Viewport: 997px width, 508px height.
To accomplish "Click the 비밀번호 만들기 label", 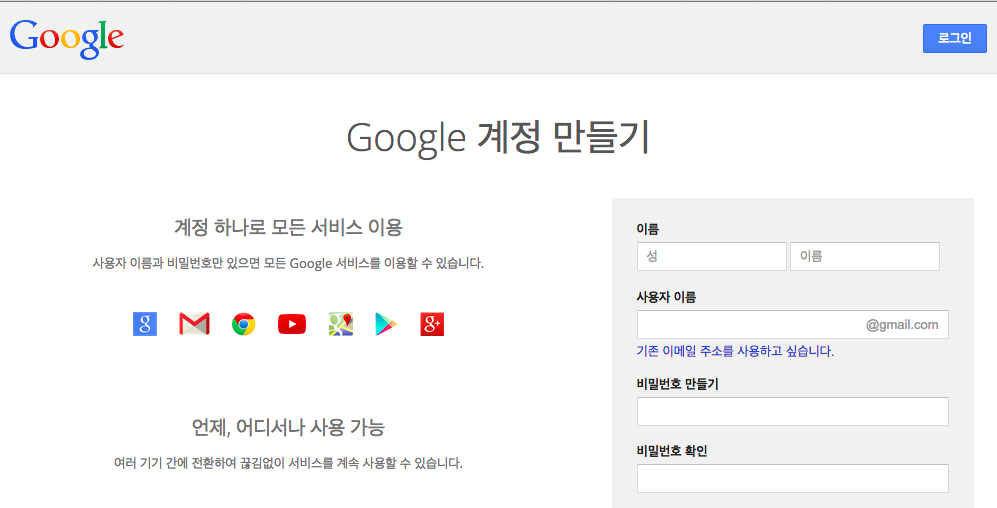I will (x=678, y=384).
